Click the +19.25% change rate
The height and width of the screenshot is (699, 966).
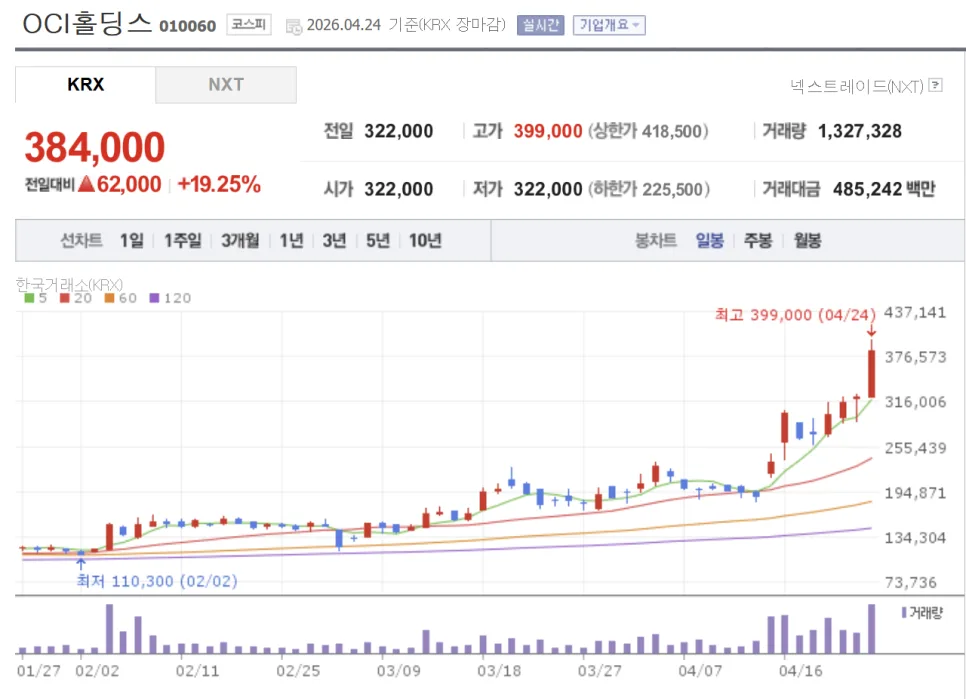[219, 184]
